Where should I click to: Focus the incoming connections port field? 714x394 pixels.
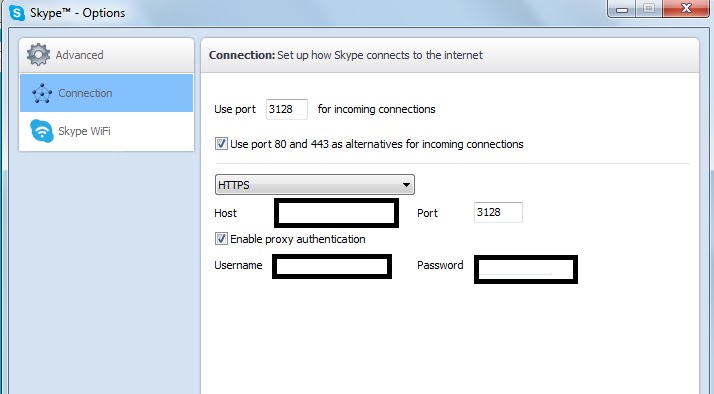point(286,109)
